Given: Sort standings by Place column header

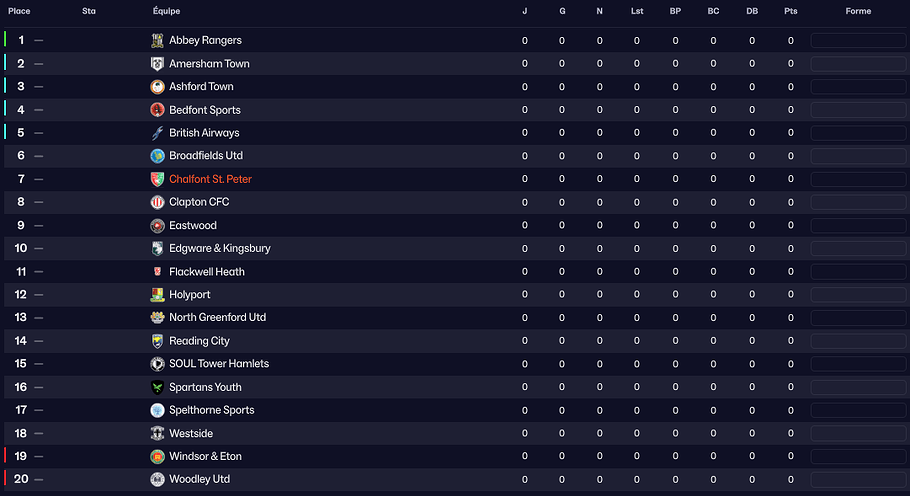Looking at the screenshot, I should coord(19,11).
